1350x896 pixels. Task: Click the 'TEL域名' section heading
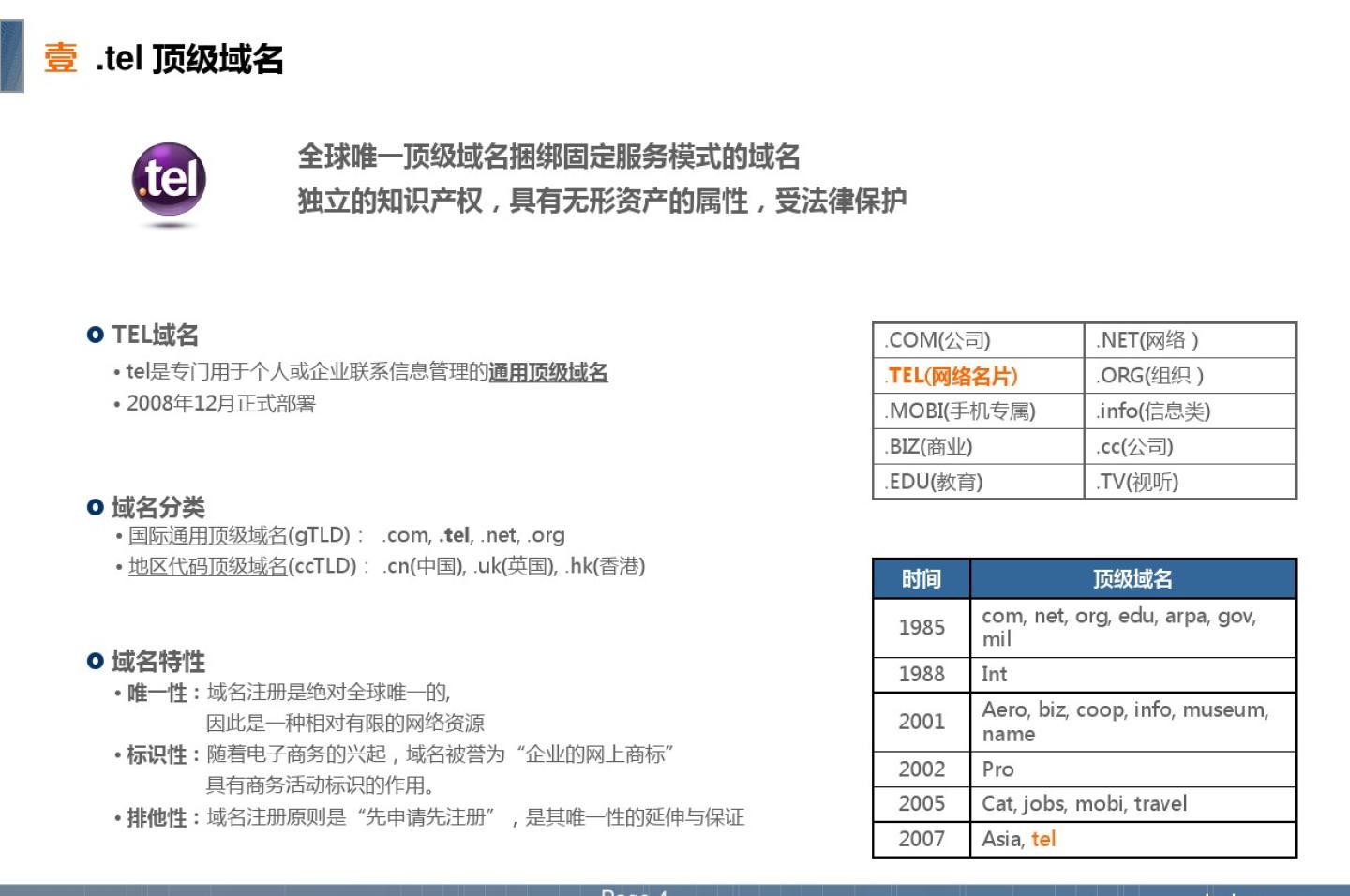pos(155,335)
